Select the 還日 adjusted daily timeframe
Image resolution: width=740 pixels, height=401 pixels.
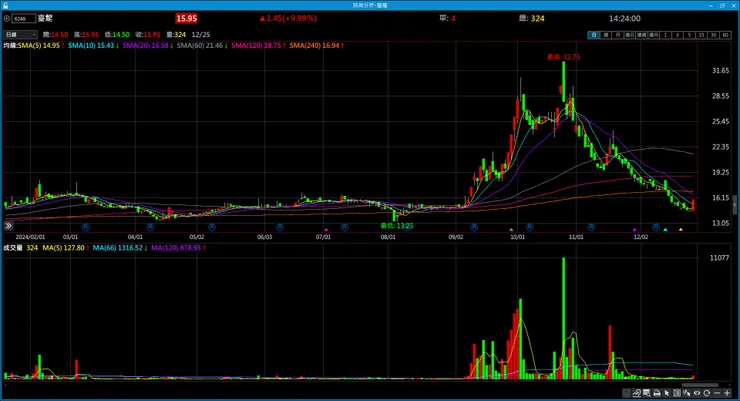click(x=630, y=35)
